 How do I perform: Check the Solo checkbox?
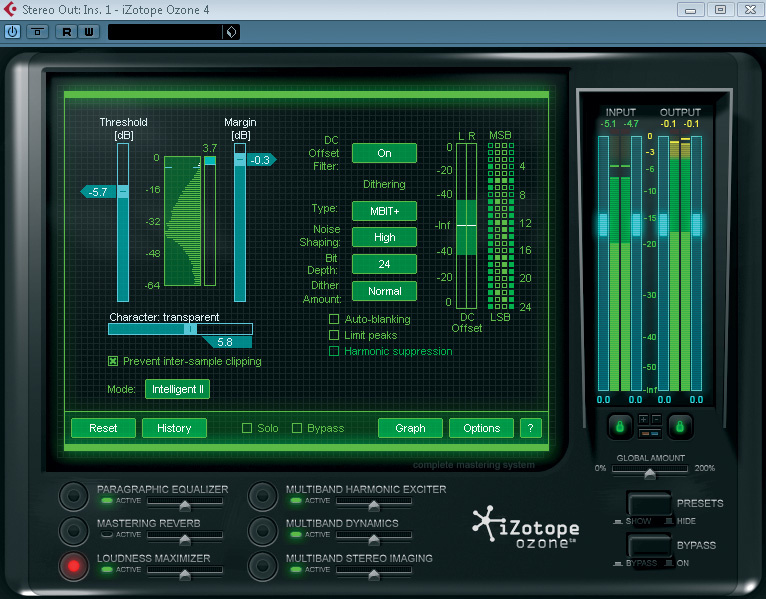coord(247,428)
